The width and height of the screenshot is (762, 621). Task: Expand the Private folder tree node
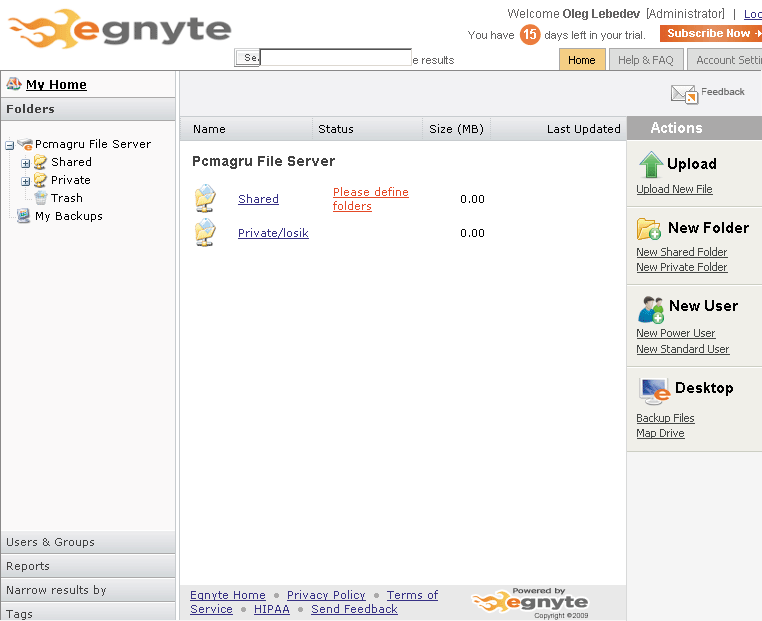pos(26,181)
